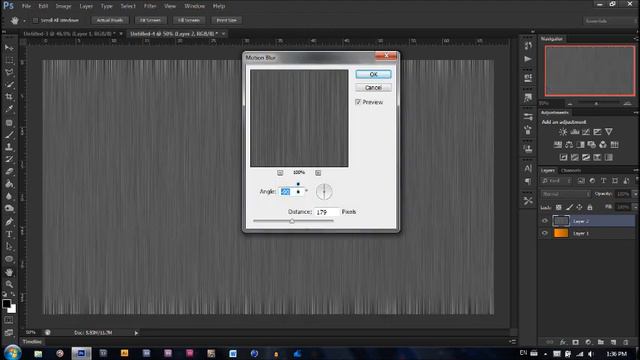Add a Levels adjustment
The width and height of the screenshot is (640, 360).
coord(575,132)
